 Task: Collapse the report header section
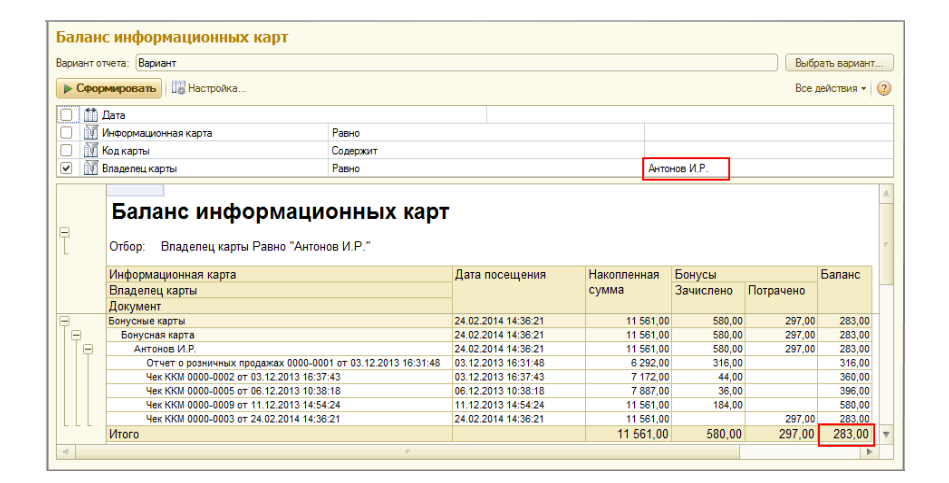click(65, 232)
